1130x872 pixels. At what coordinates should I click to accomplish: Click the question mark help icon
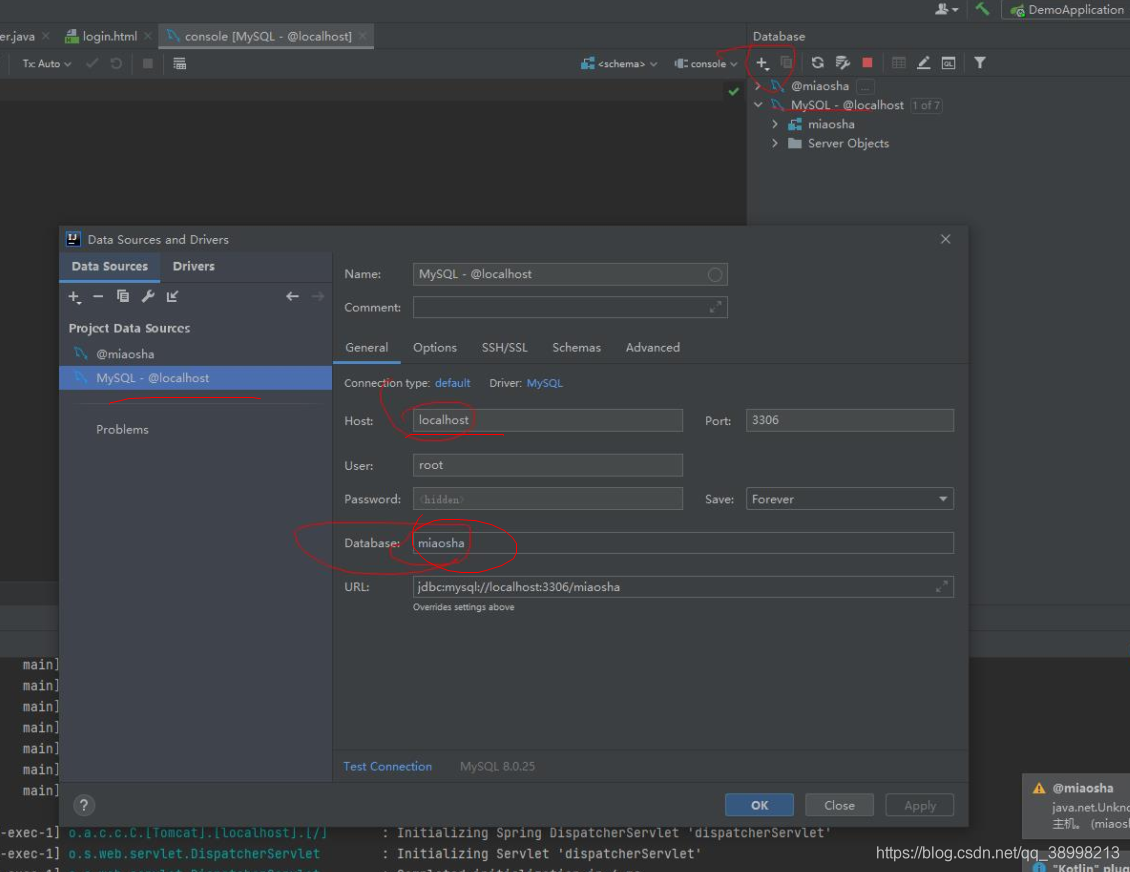coord(84,805)
